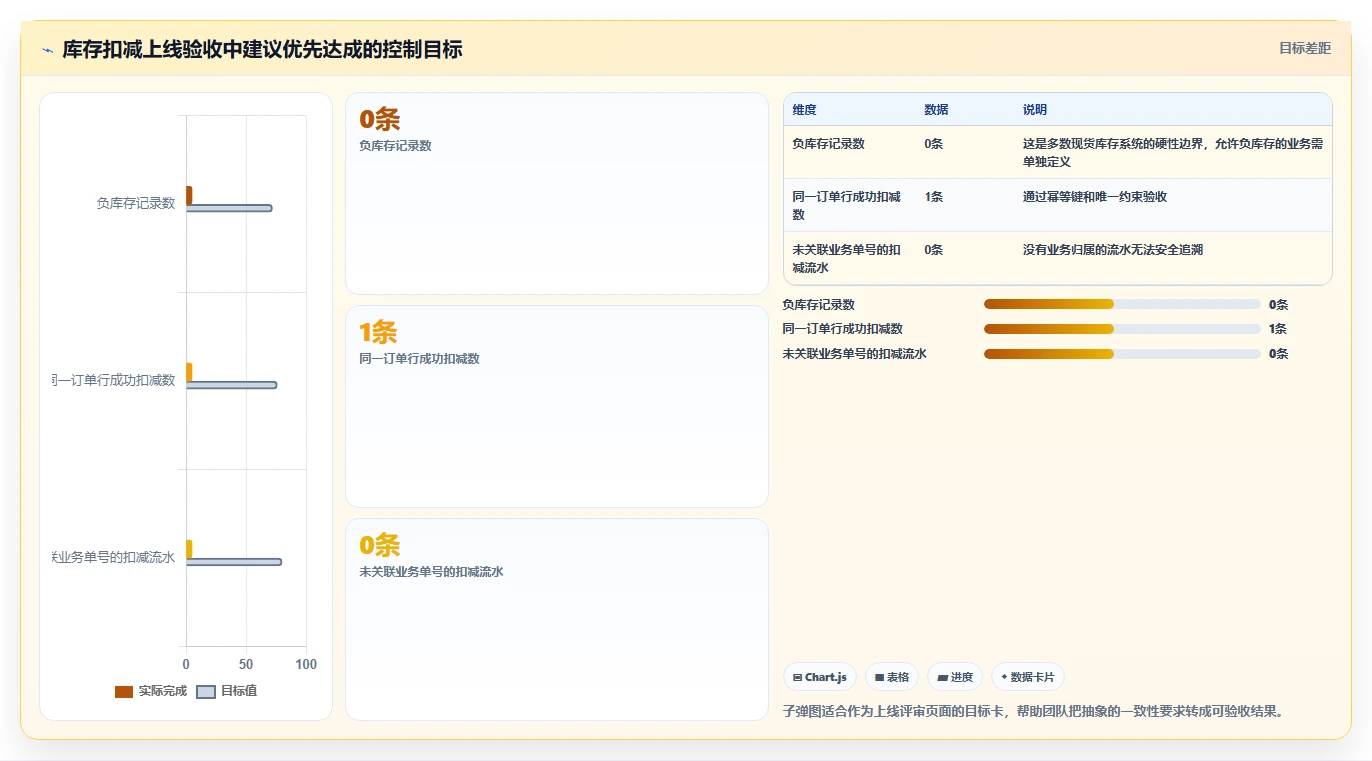Image resolution: width=1372 pixels, height=761 pixels.
Task: Open the 0条 负库存记录数 data card
Action: [556, 194]
